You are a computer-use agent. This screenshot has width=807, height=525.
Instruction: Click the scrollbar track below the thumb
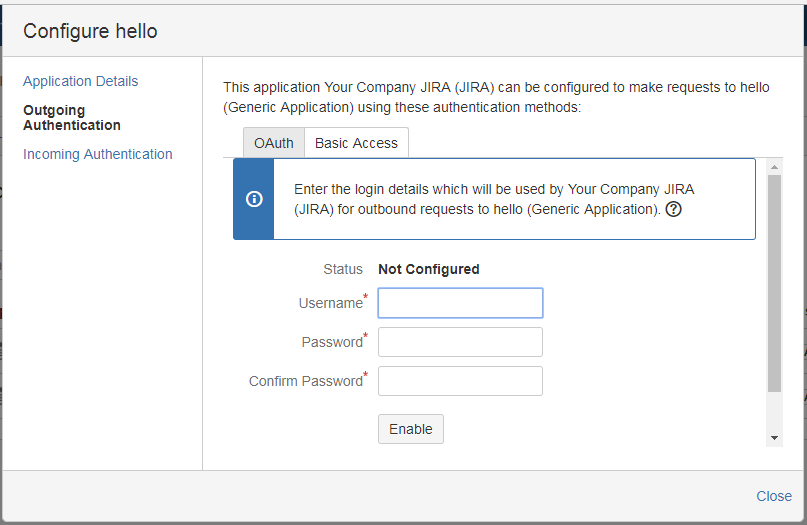[774, 412]
